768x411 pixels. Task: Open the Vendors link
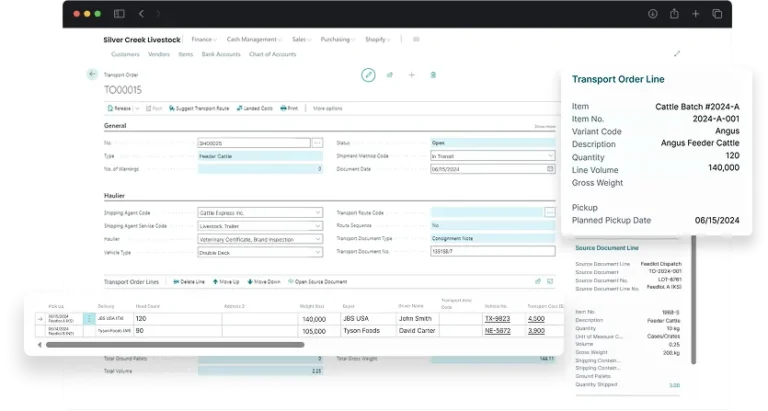pos(159,54)
